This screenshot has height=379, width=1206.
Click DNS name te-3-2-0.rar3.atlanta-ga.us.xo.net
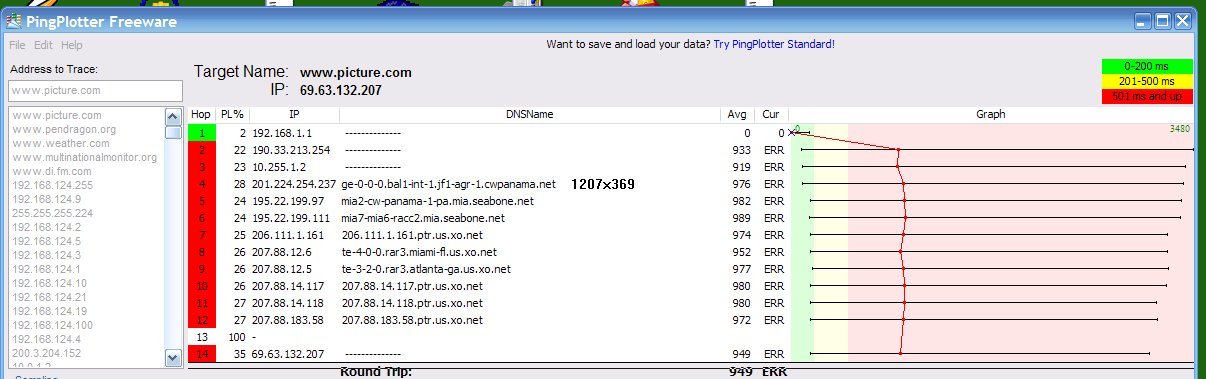[x=426, y=269]
